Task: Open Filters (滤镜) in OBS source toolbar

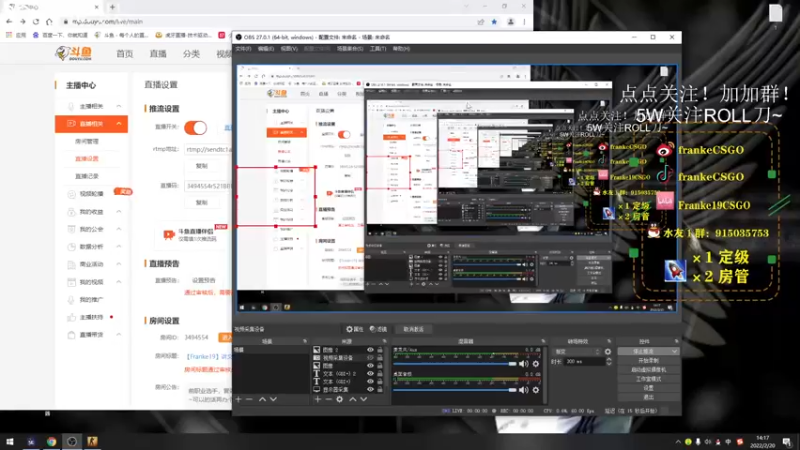Action: pyautogui.click(x=379, y=329)
